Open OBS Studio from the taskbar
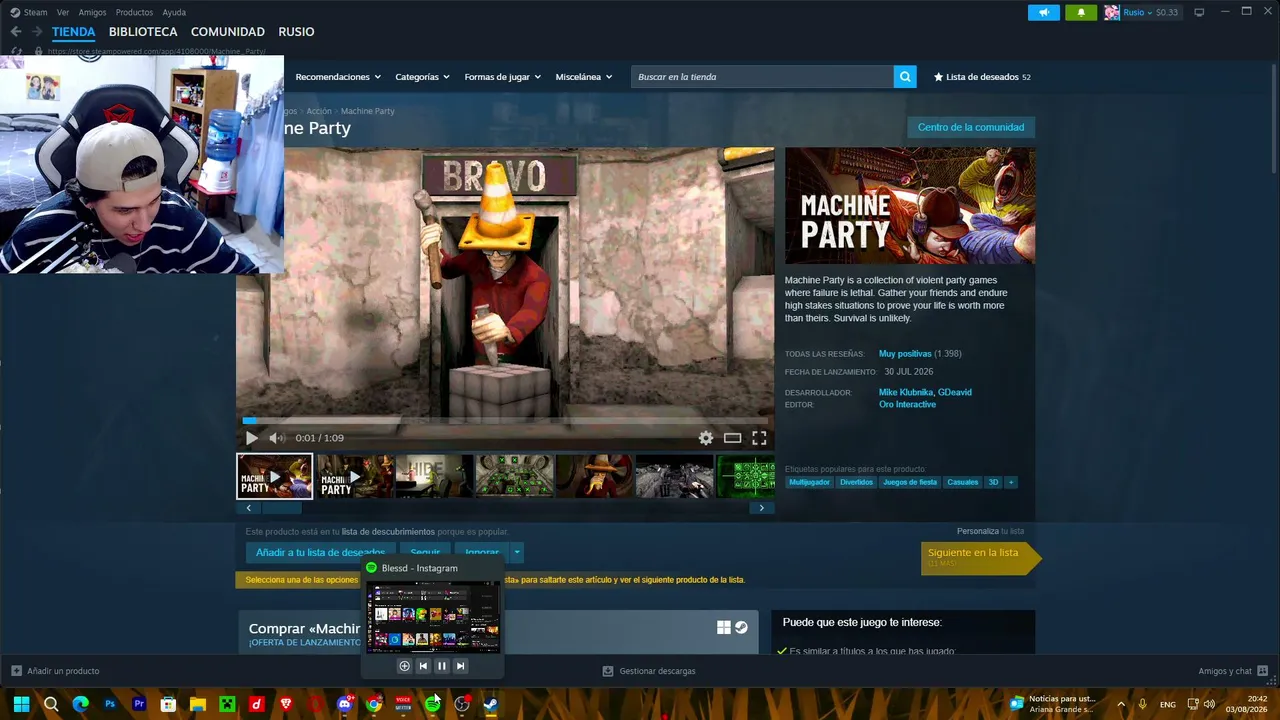 (x=462, y=704)
